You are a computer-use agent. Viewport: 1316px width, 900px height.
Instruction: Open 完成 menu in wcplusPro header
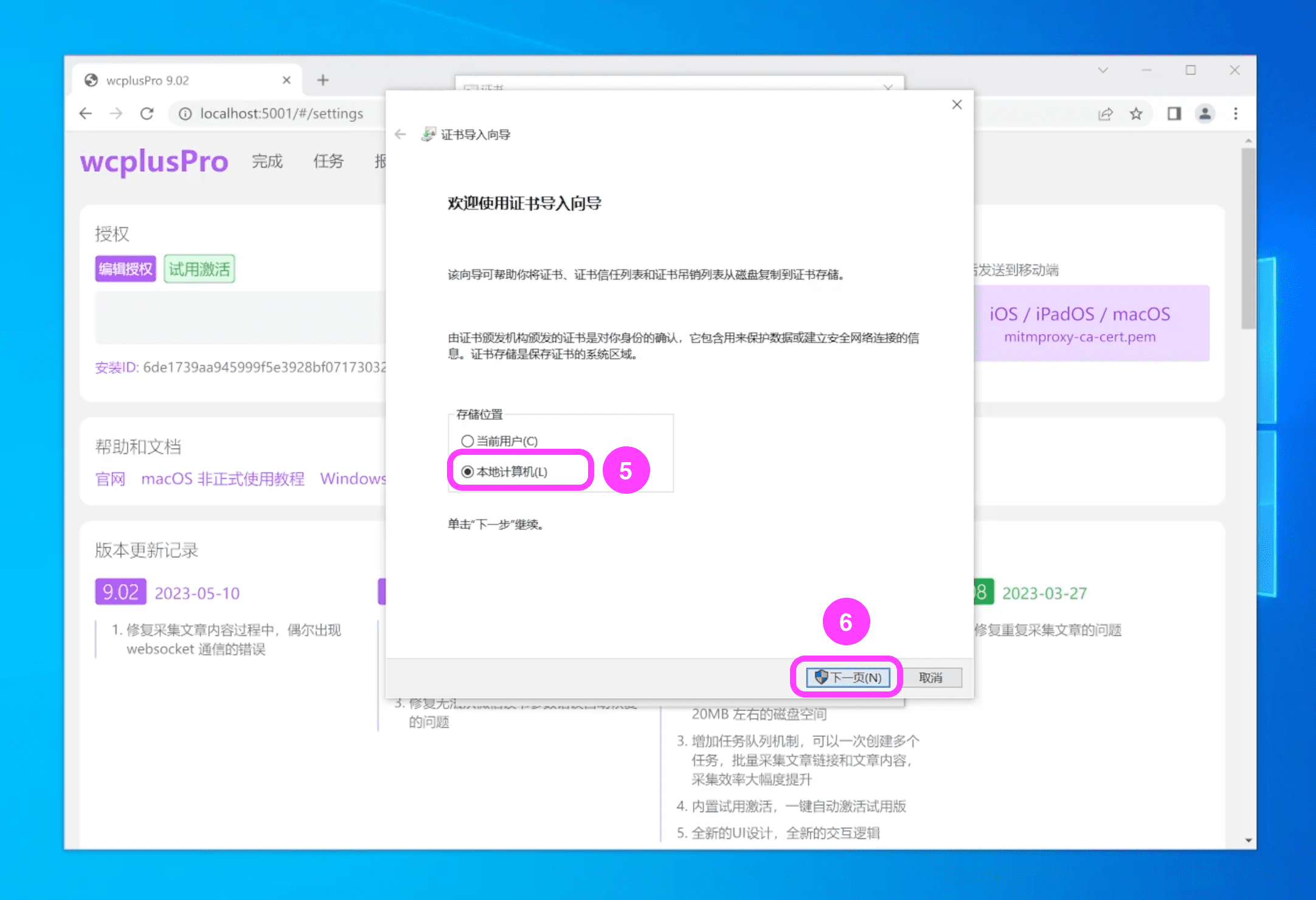point(268,161)
